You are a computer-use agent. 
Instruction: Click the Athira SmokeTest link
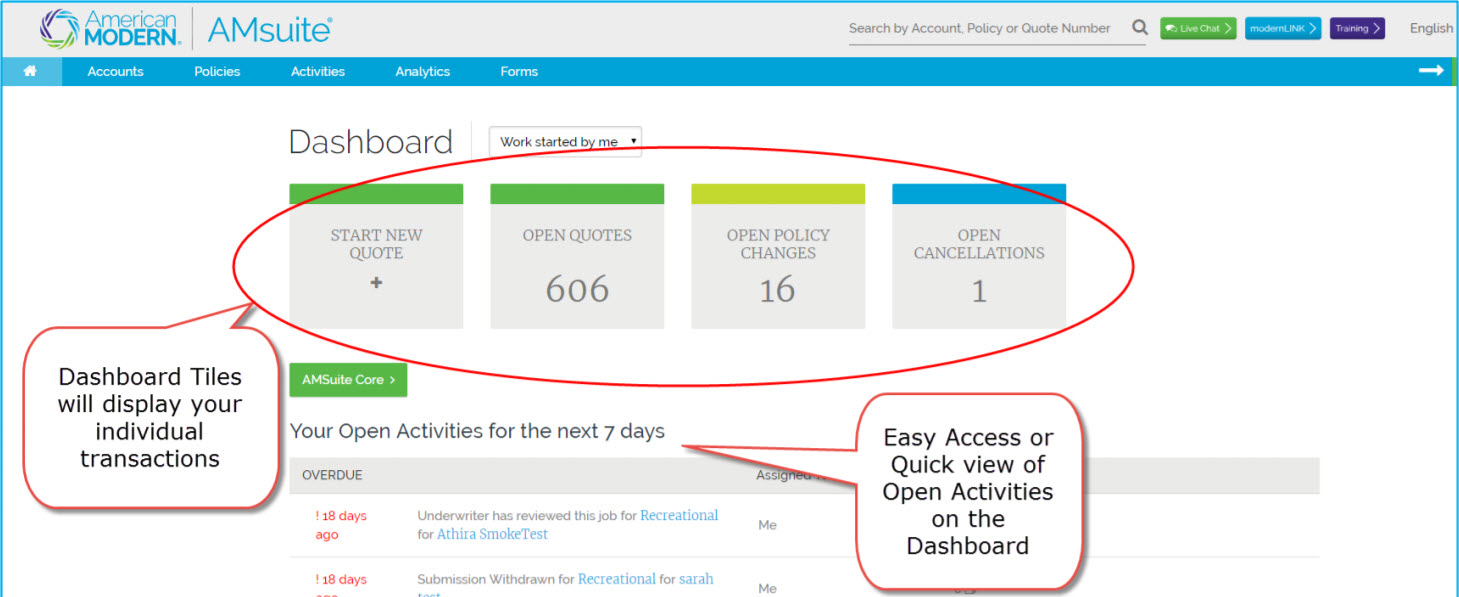tap(492, 534)
